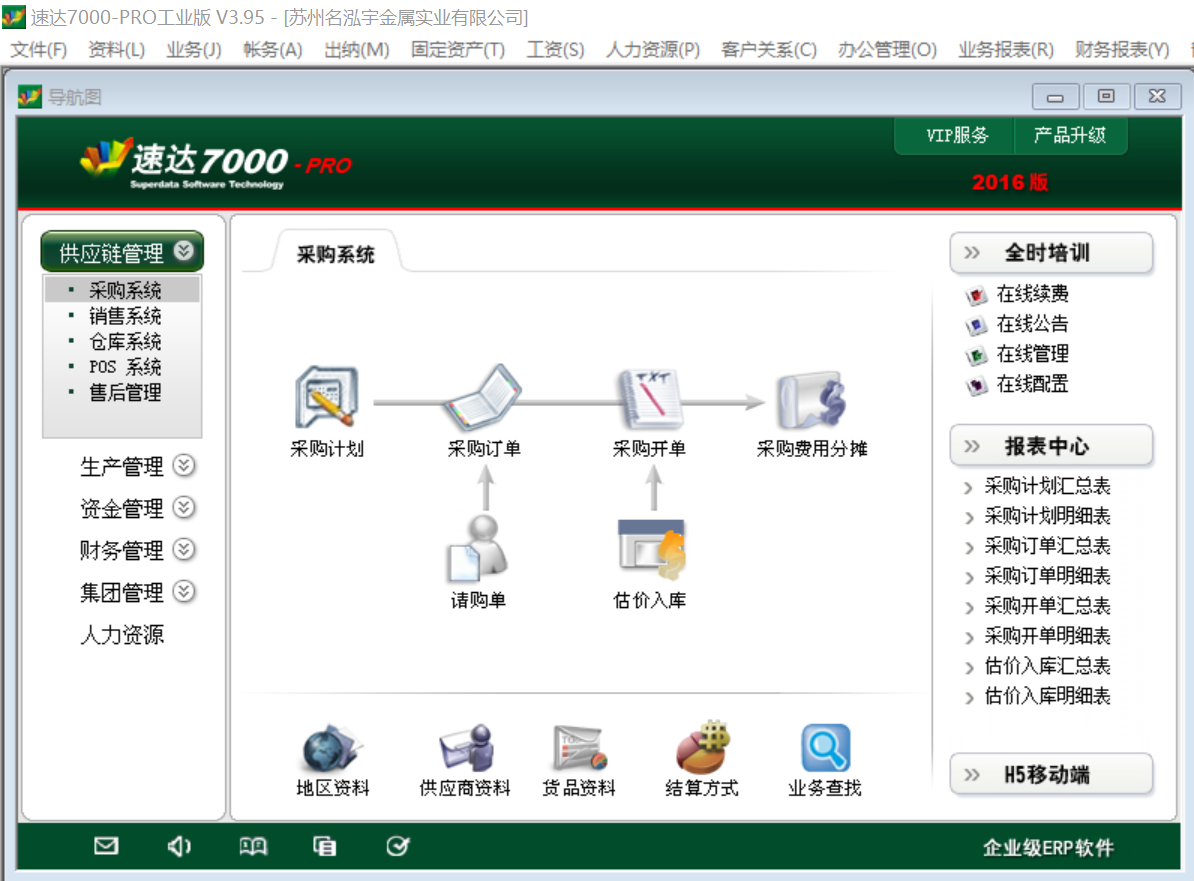Expand the 财务管理 section
The height and width of the screenshot is (881, 1194).
pos(184,550)
